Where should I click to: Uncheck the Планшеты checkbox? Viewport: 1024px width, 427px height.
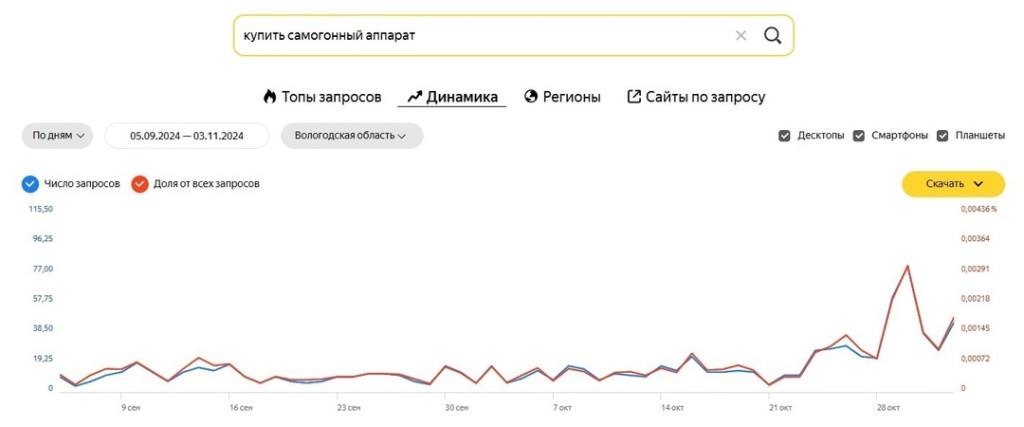click(942, 136)
